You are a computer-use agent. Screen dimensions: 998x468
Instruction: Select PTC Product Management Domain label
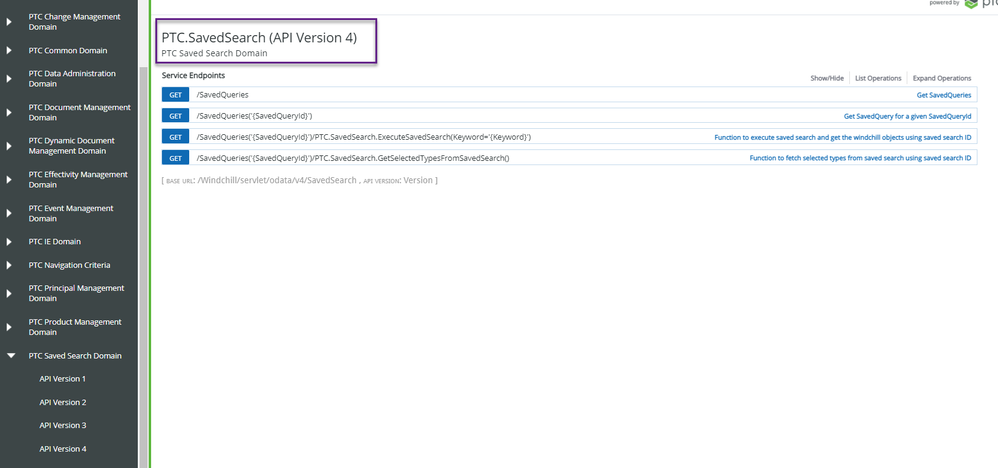(x=75, y=327)
